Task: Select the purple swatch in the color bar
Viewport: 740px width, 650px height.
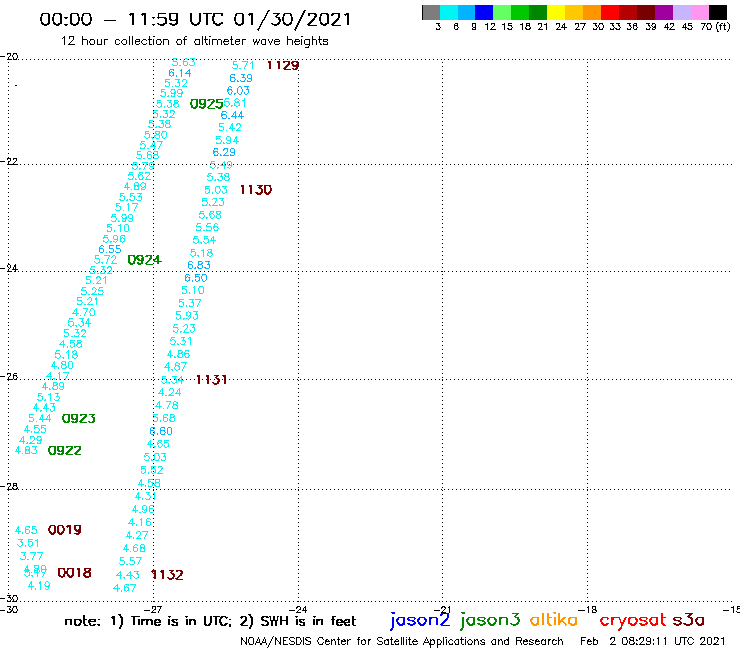Action: coord(664,12)
